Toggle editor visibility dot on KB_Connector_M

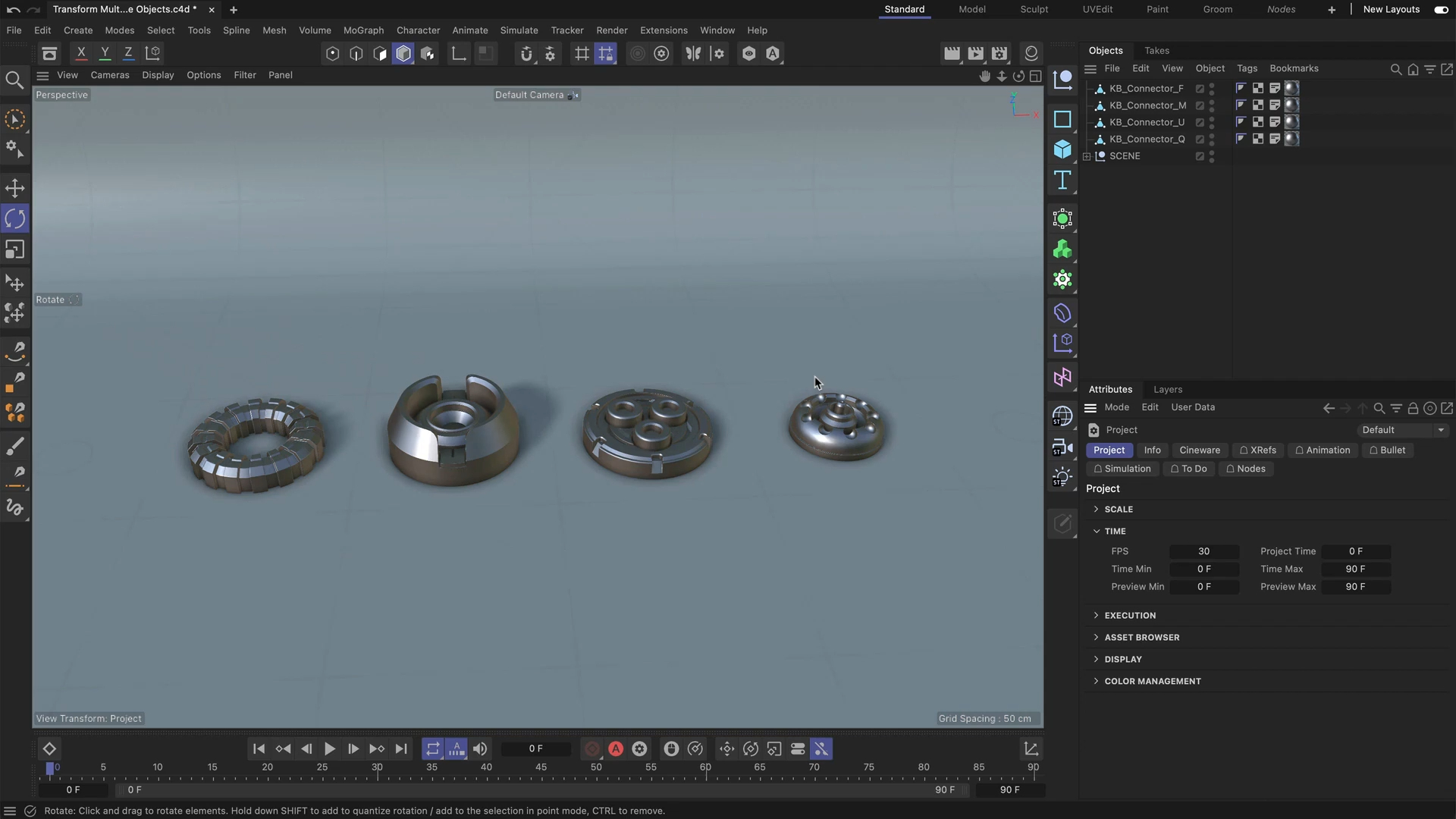[x=1211, y=101]
